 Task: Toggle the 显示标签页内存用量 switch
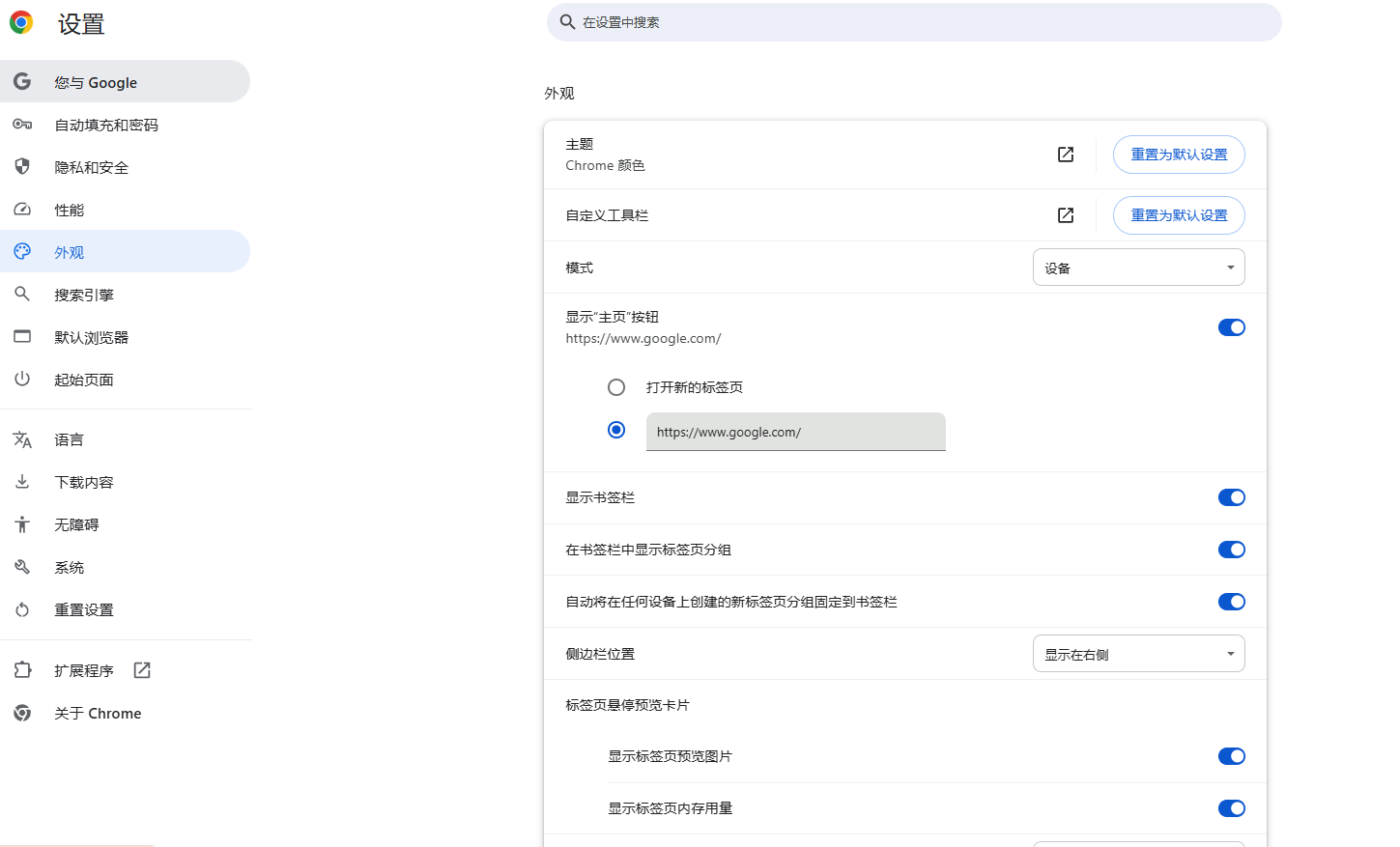[x=1232, y=808]
